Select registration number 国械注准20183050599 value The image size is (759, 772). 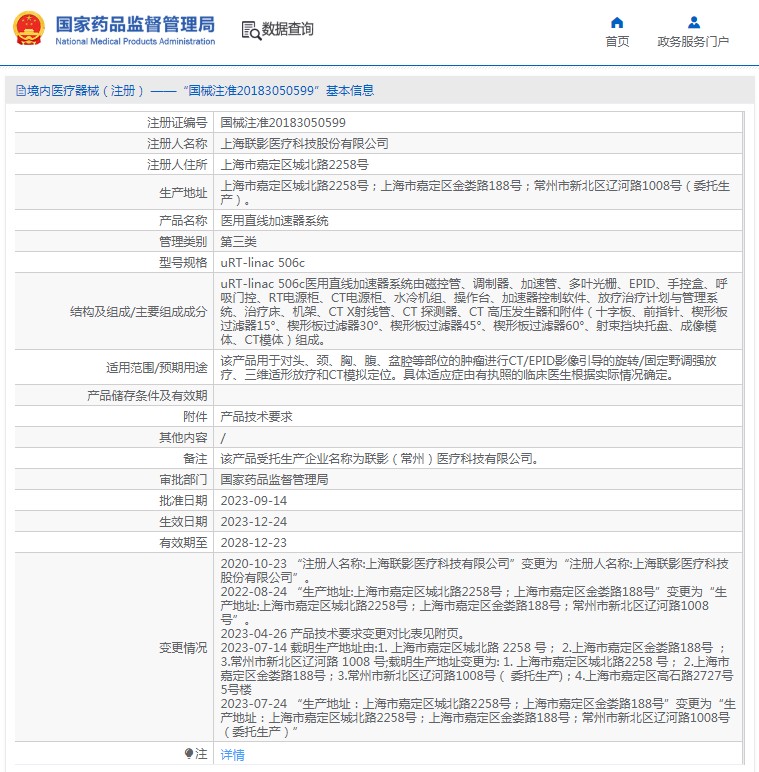[x=283, y=123]
